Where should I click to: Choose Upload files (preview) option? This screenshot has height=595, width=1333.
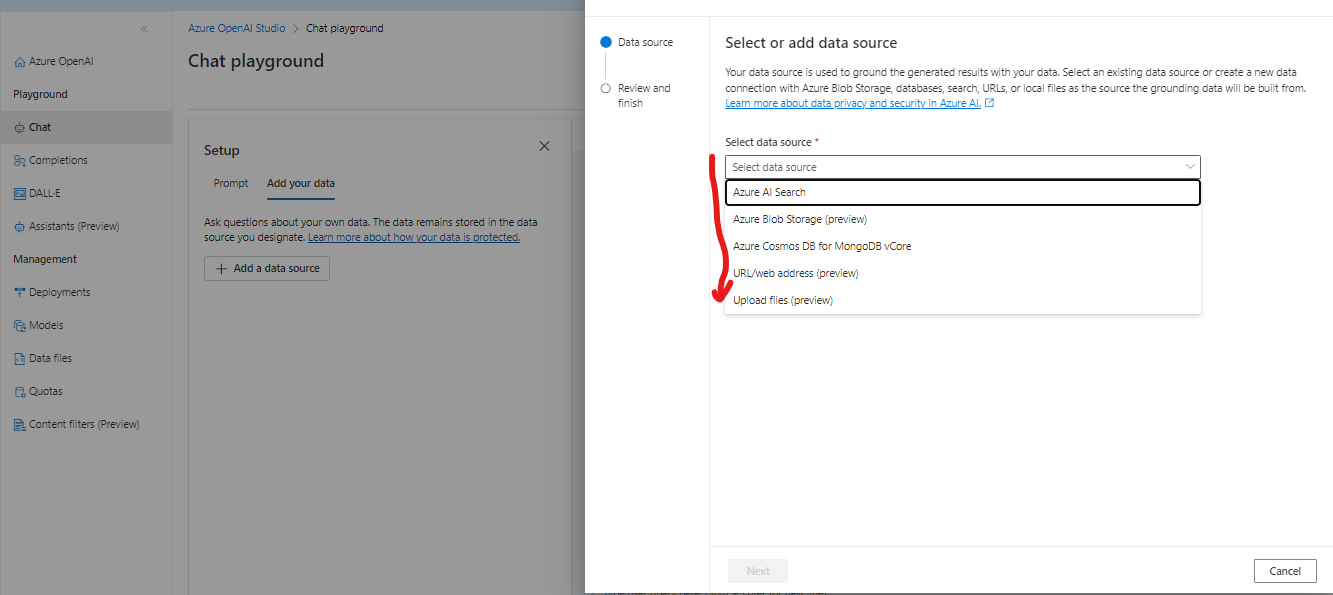coord(962,300)
